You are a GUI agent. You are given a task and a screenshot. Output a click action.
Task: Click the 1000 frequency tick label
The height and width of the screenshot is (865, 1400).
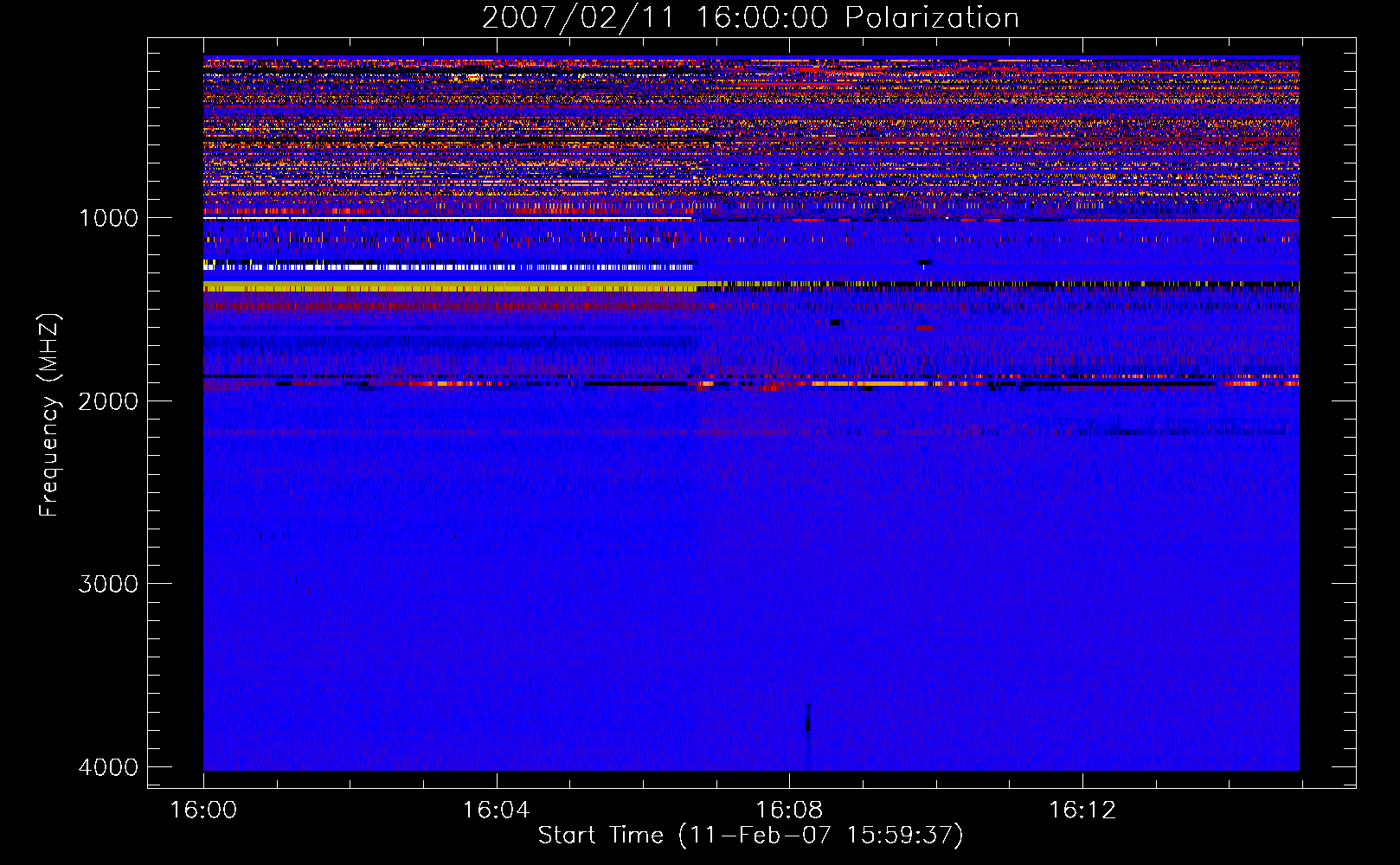point(108,218)
